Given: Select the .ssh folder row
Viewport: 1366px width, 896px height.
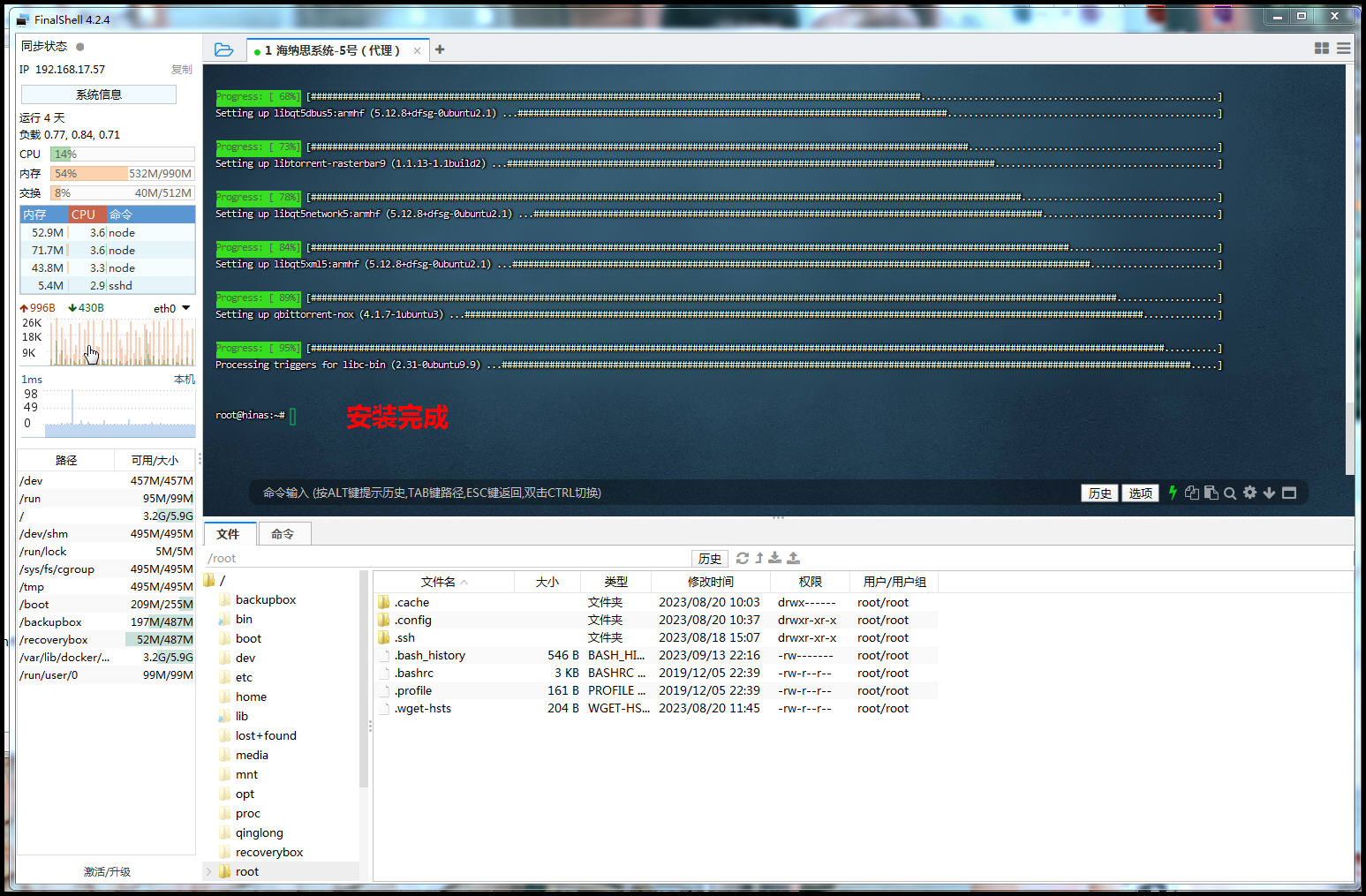Looking at the screenshot, I should coord(655,637).
